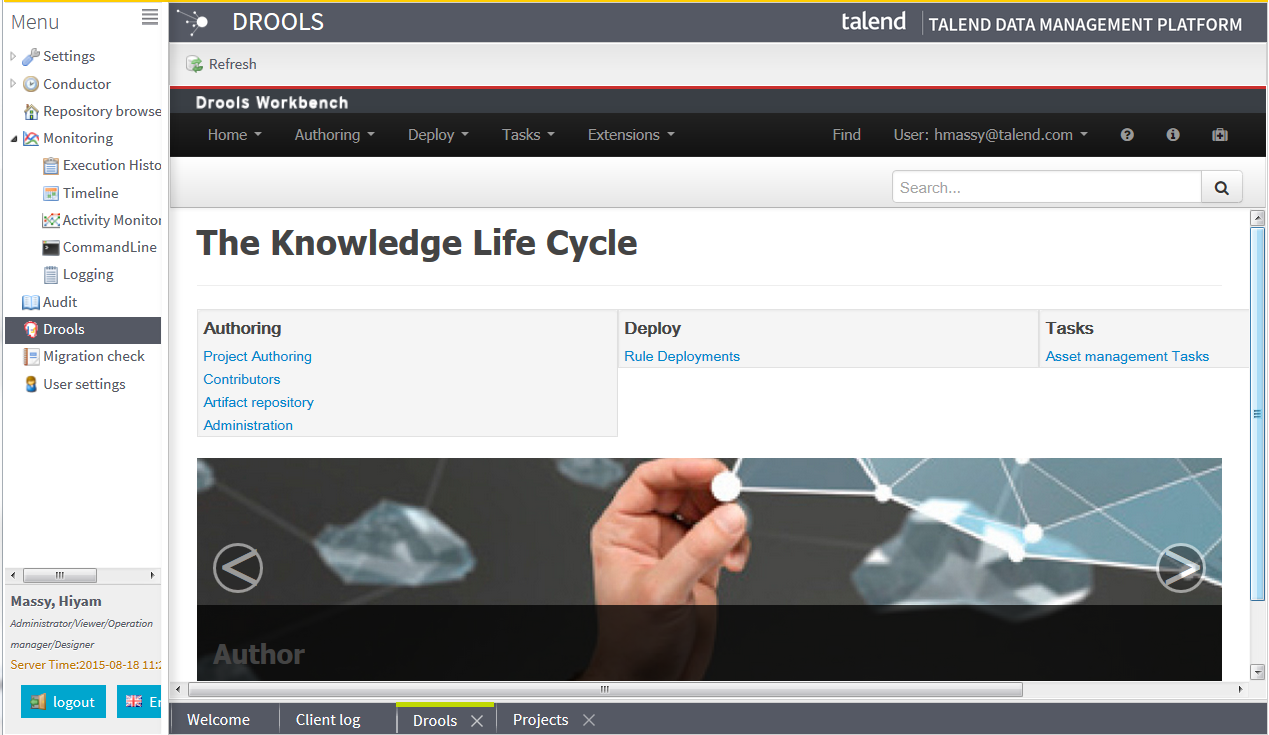
Task: Click the briefcase icon in Drools navbar
Action: point(1219,135)
